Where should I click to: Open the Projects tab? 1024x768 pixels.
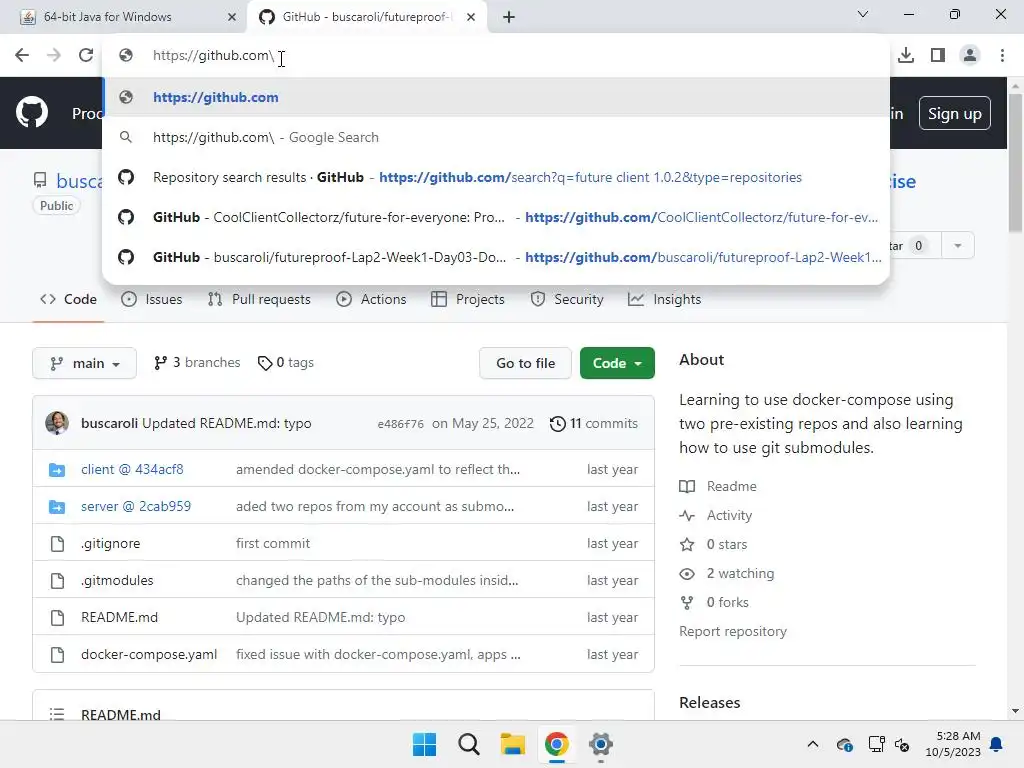468,299
